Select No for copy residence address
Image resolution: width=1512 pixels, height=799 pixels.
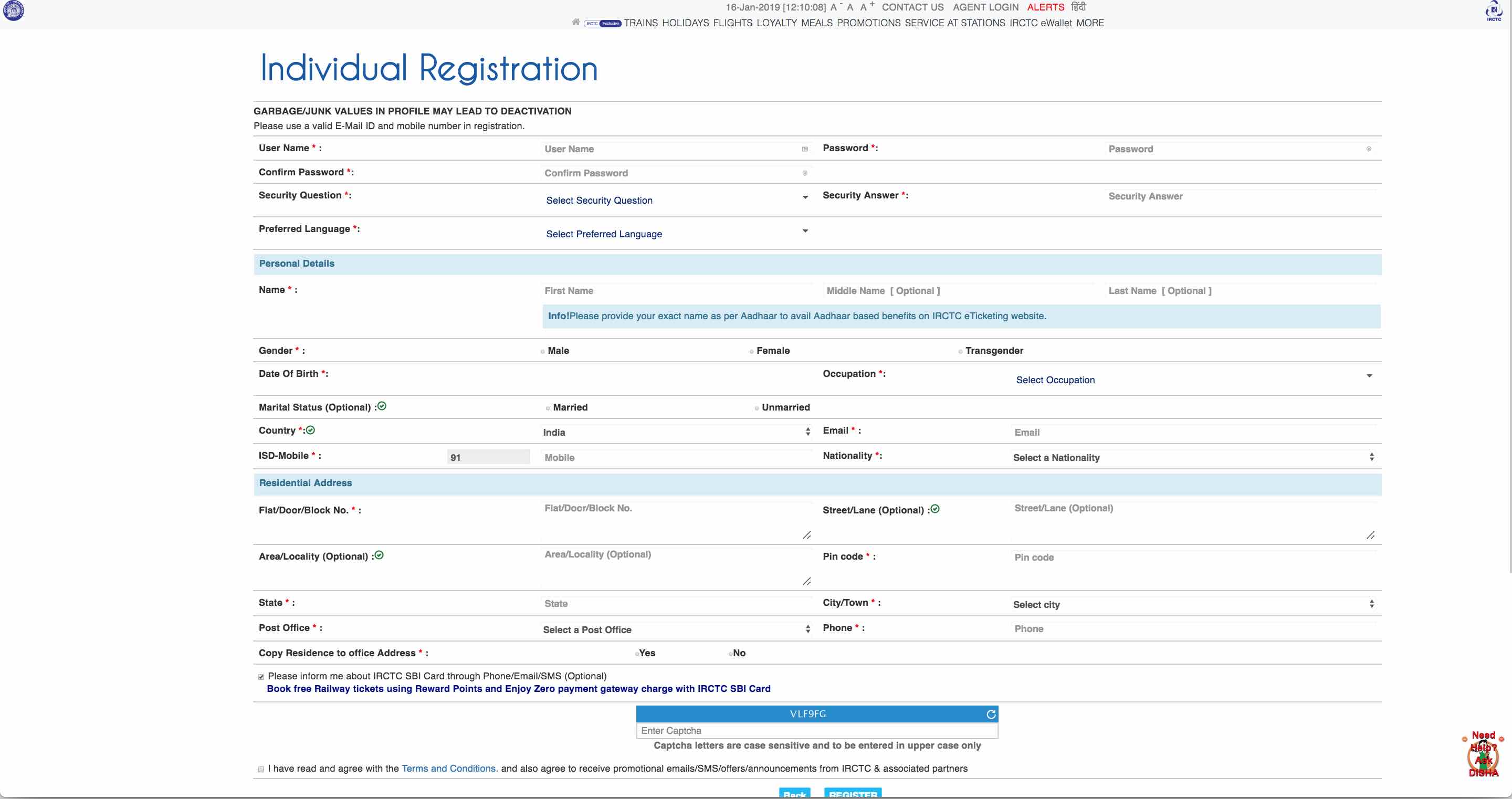(730, 654)
